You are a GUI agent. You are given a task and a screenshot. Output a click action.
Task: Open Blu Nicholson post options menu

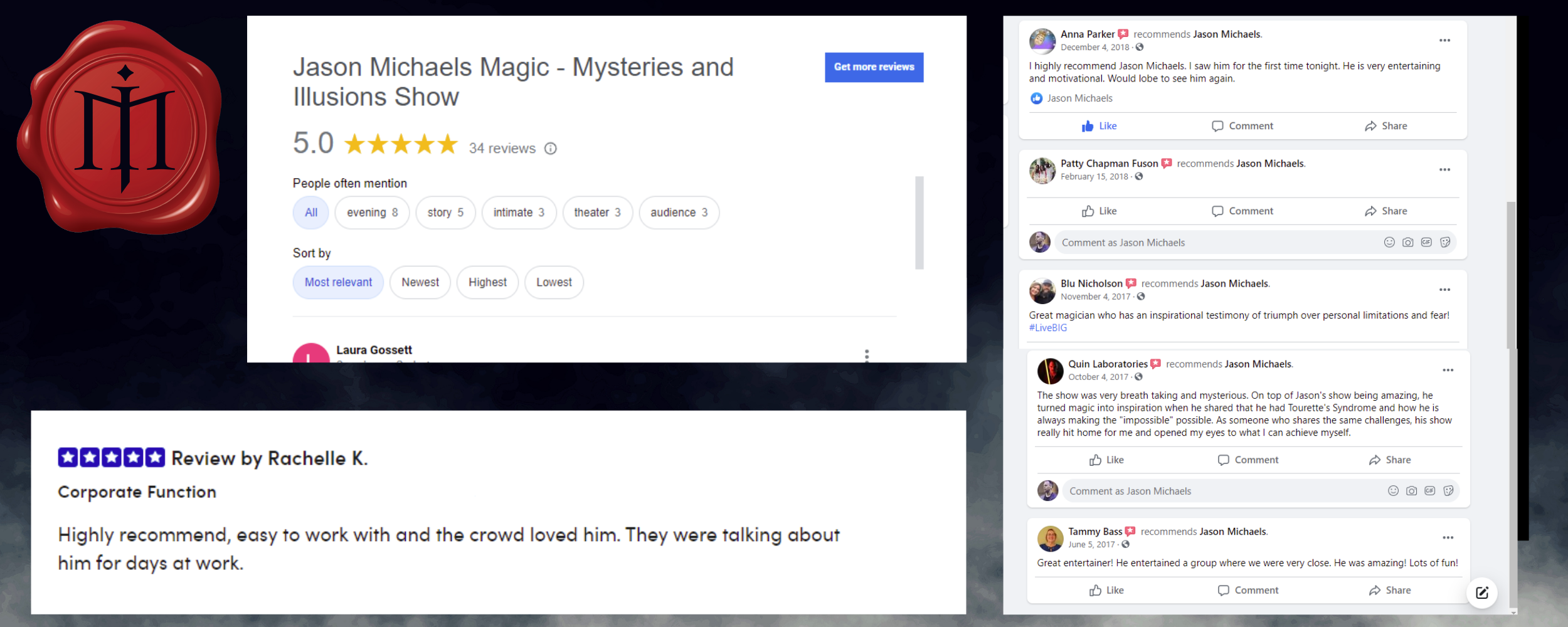click(1444, 290)
